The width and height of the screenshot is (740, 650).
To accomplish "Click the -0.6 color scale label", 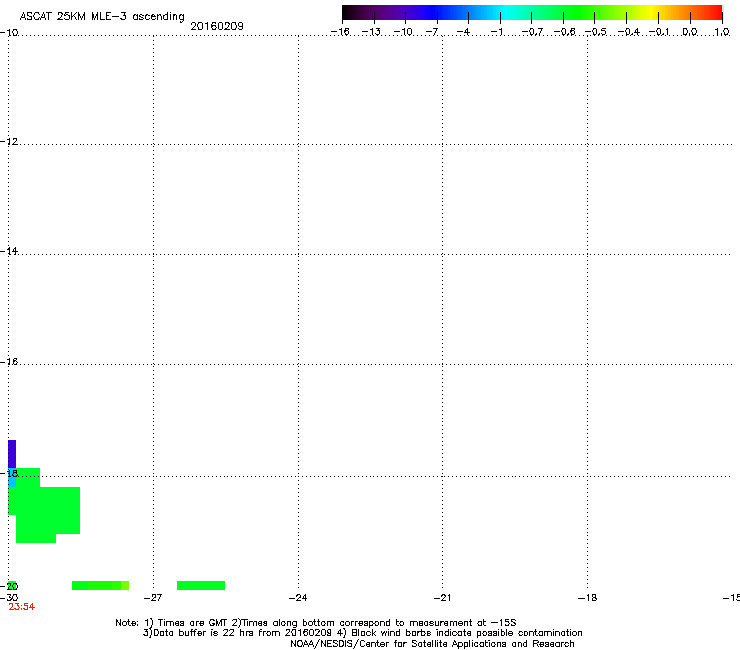I will (x=564, y=32).
